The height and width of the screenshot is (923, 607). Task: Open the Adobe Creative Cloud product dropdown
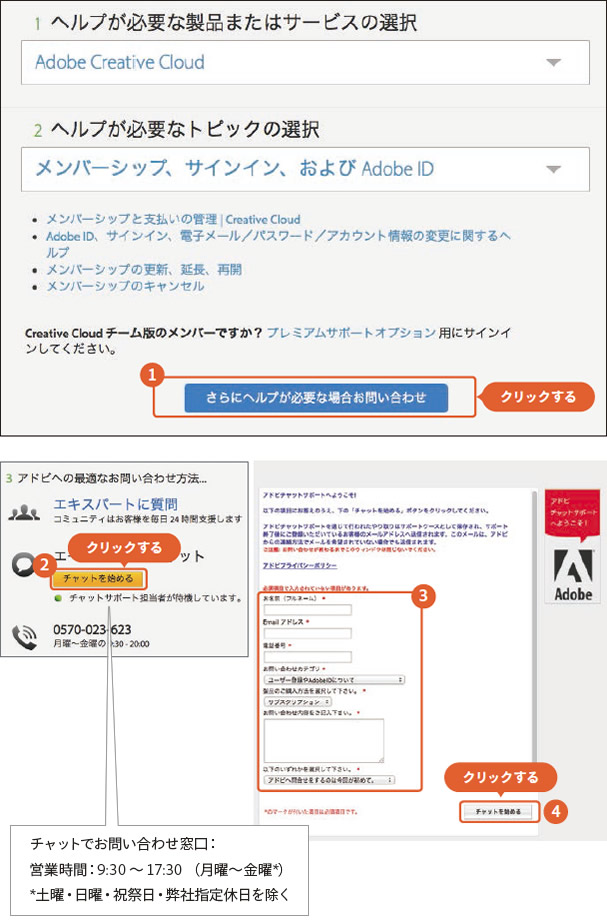[305, 62]
